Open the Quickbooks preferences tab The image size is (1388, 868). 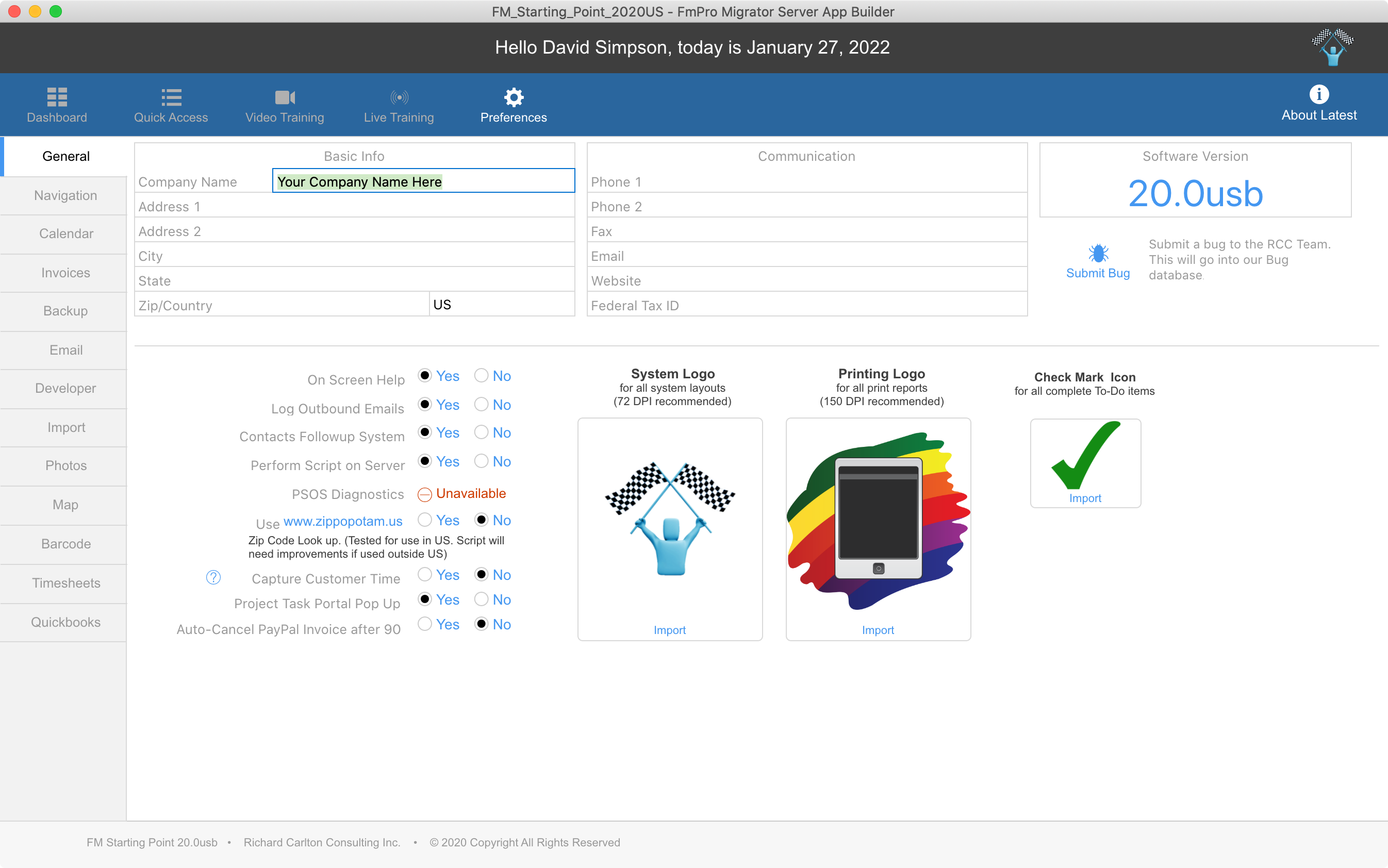click(65, 622)
